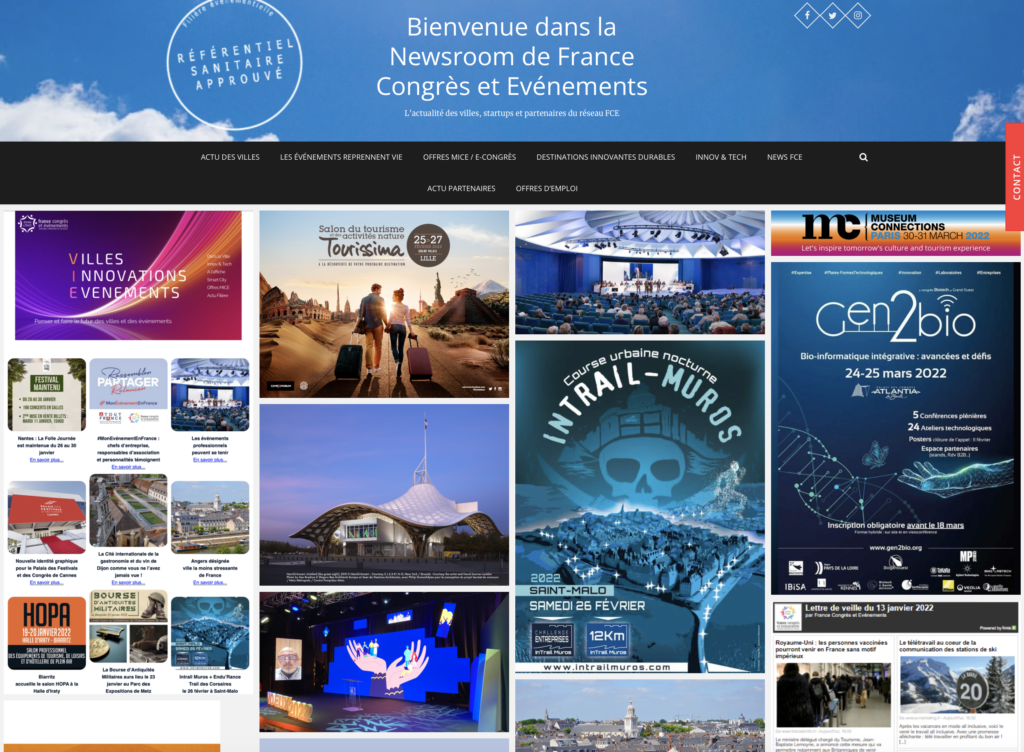
Task: Open the Tourissima tourism salon poster
Action: click(x=384, y=304)
